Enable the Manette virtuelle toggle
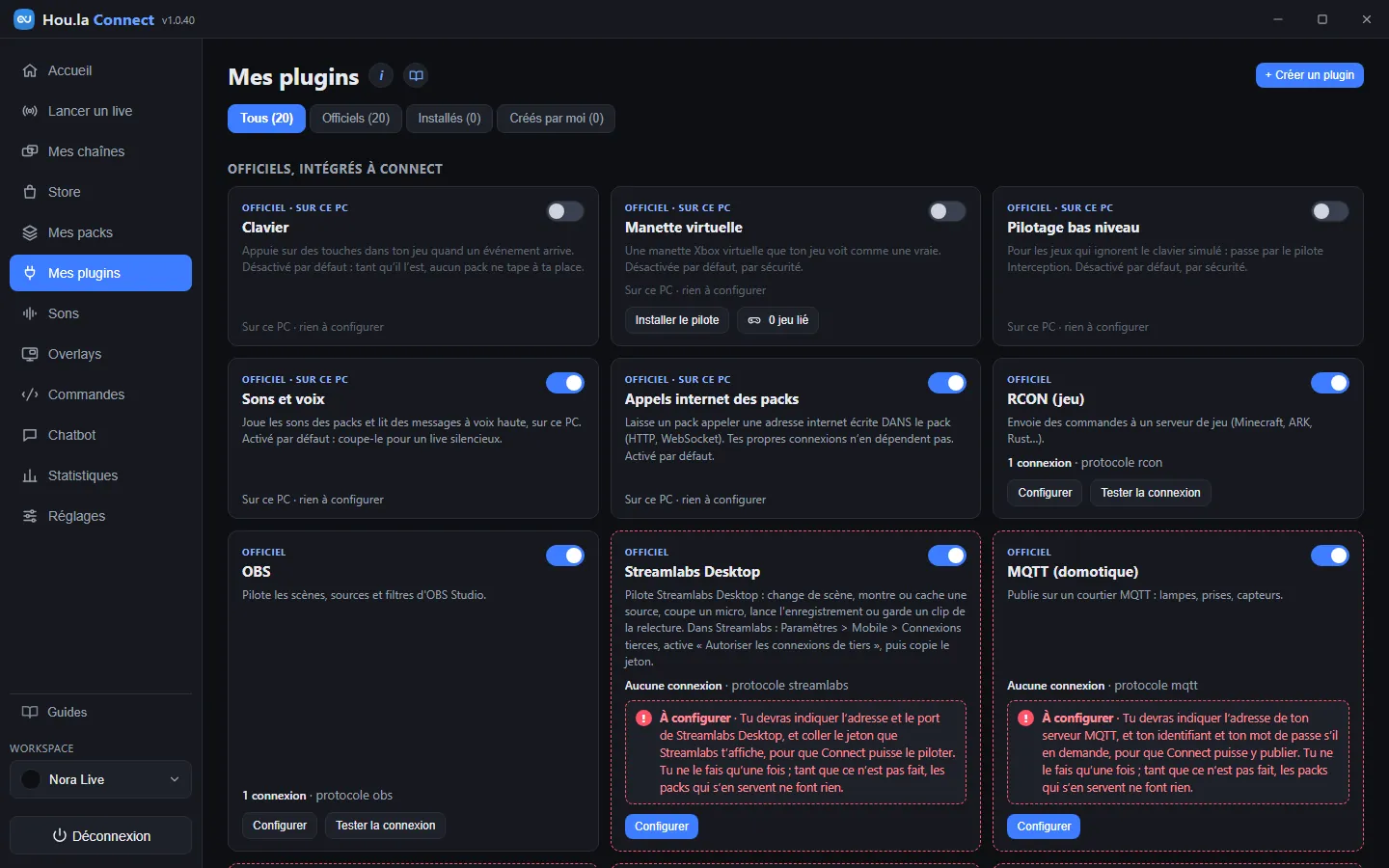 tap(947, 211)
